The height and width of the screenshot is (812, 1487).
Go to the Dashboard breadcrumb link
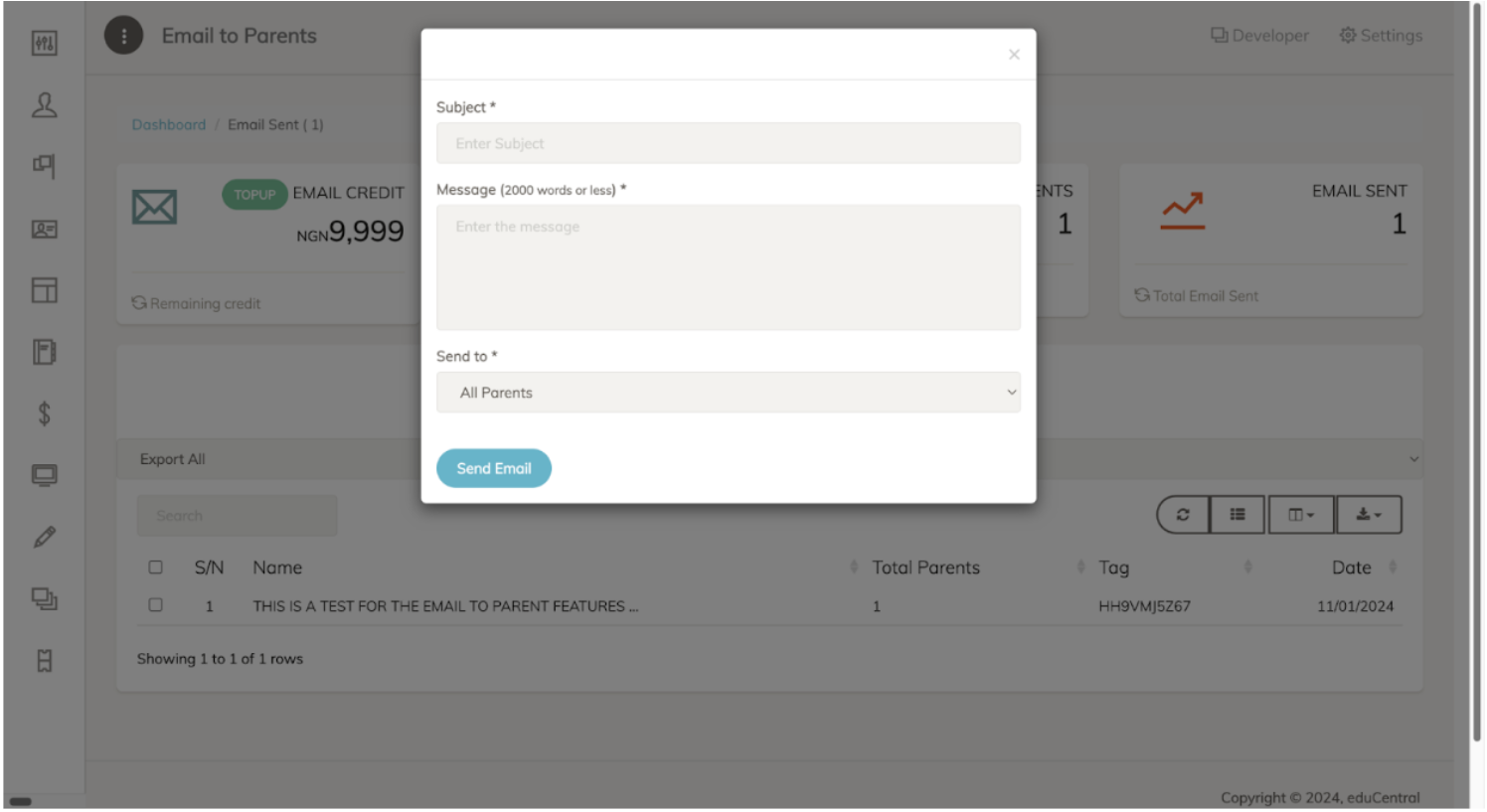point(169,125)
